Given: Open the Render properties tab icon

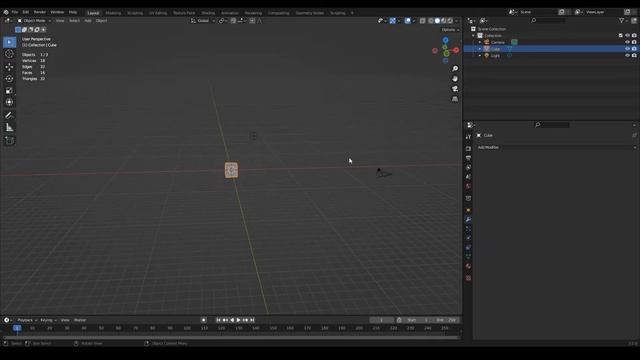Looking at the screenshot, I should point(468,149).
